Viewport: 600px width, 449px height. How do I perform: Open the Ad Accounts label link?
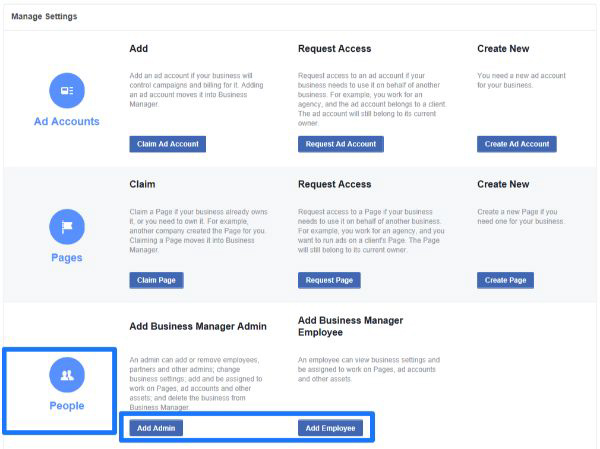[x=67, y=122]
